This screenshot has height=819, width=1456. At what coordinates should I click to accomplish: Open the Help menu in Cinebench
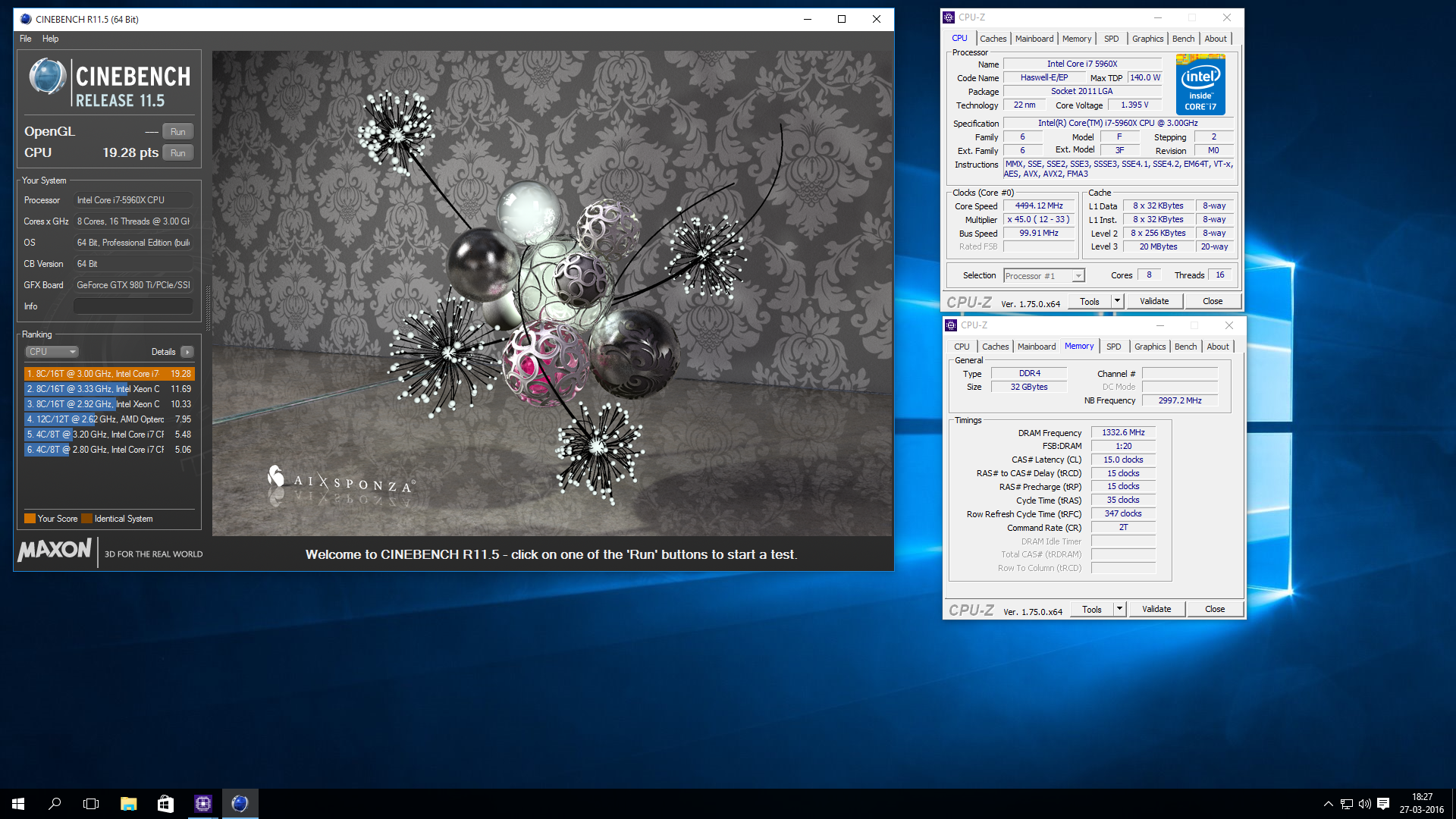pyautogui.click(x=50, y=39)
